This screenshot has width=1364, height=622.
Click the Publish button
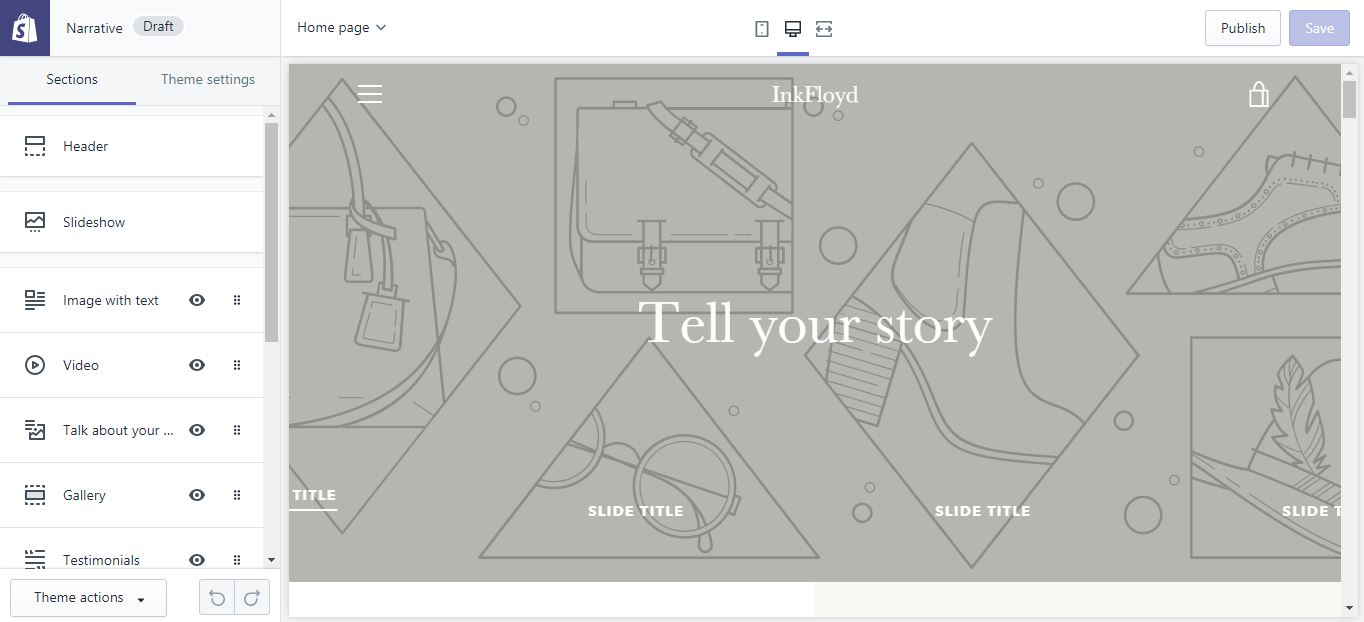click(1243, 28)
